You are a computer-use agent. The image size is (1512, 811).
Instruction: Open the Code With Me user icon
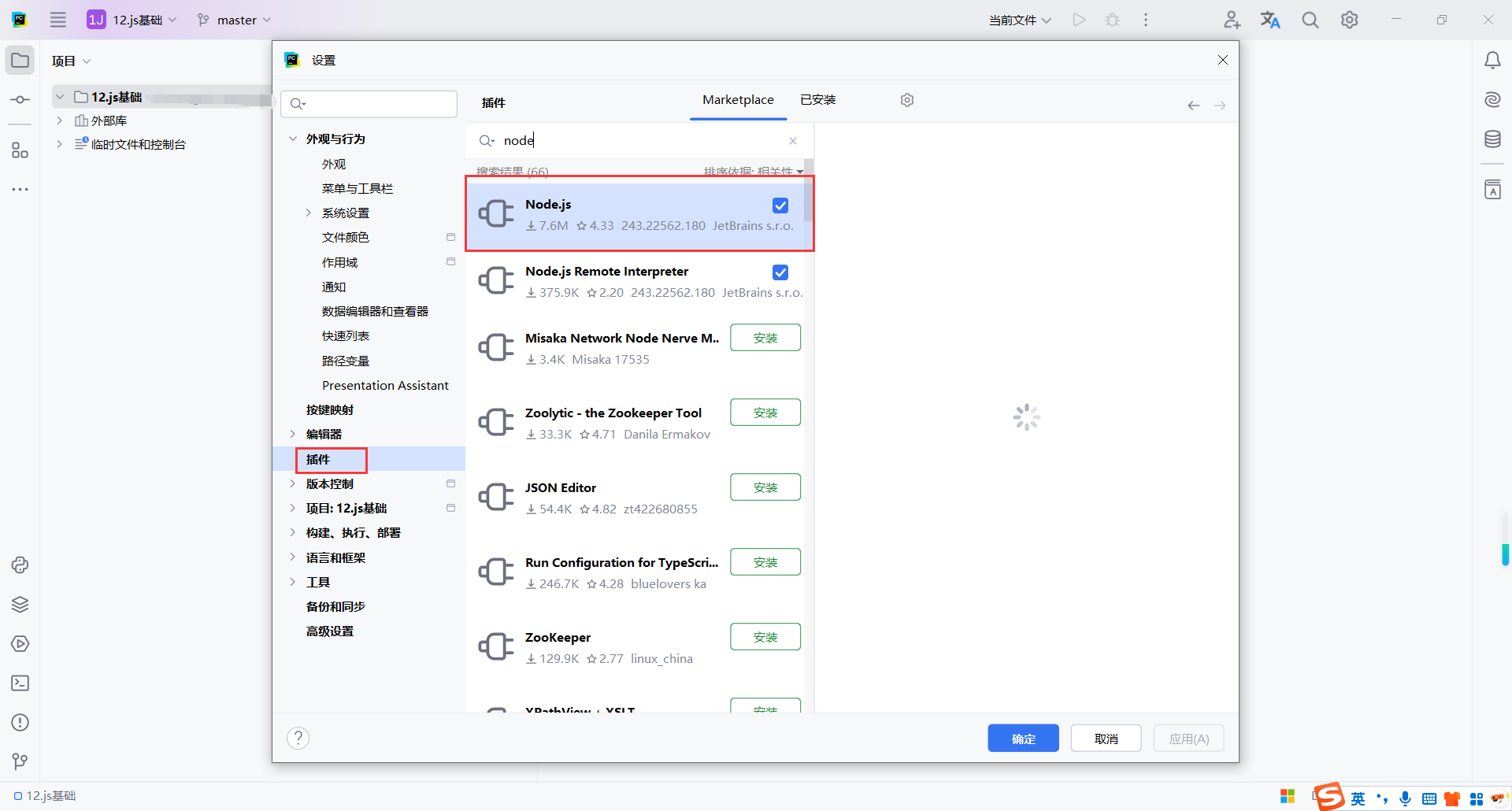pyautogui.click(x=1232, y=20)
